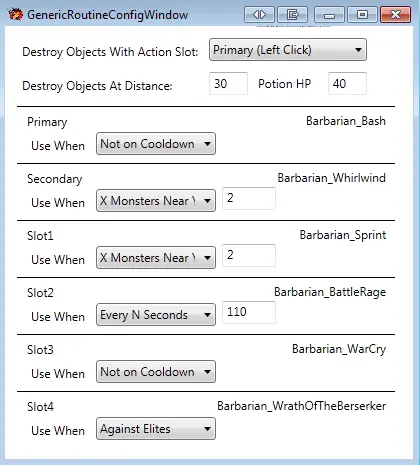Click the app icon in the title bar
This screenshot has height=465, width=420.
click(15, 15)
